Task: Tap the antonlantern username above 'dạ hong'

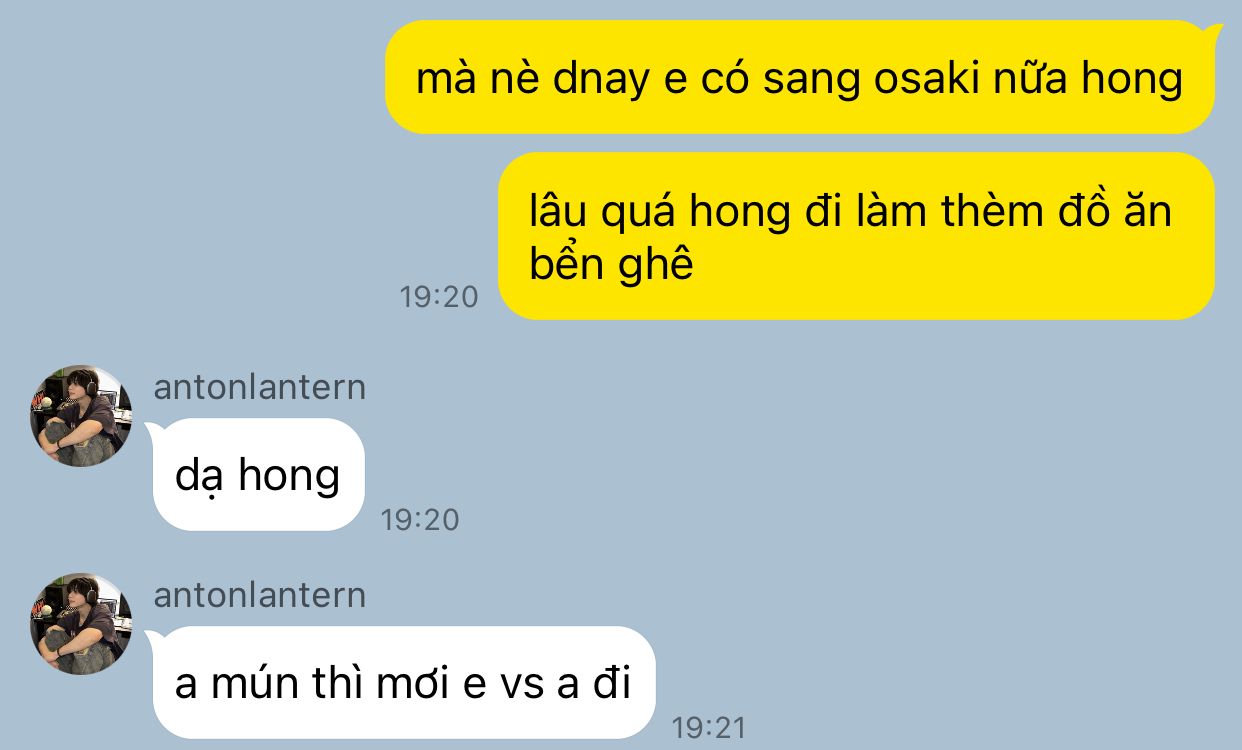Action: pyautogui.click(x=260, y=387)
